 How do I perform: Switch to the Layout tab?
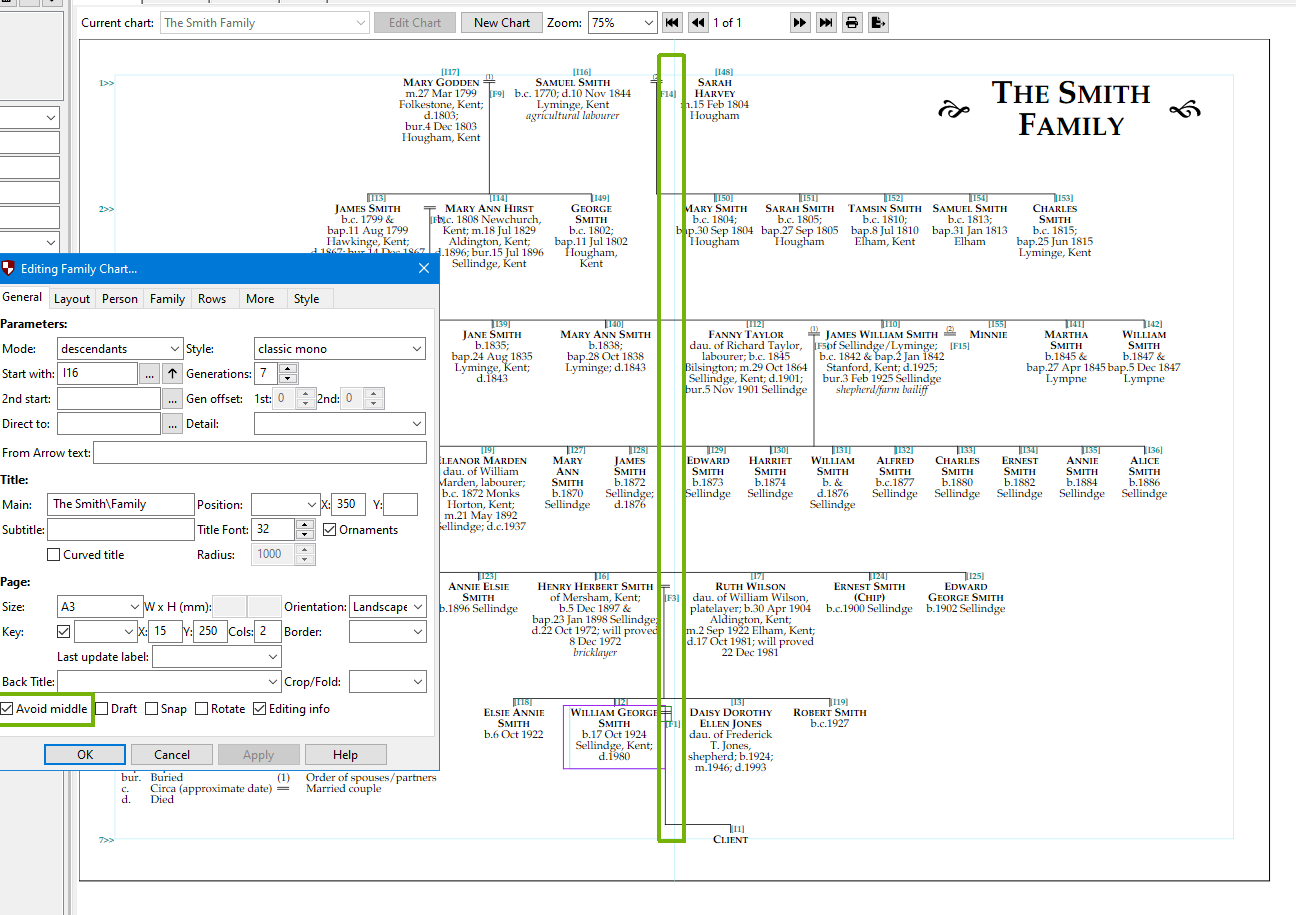(x=72, y=298)
